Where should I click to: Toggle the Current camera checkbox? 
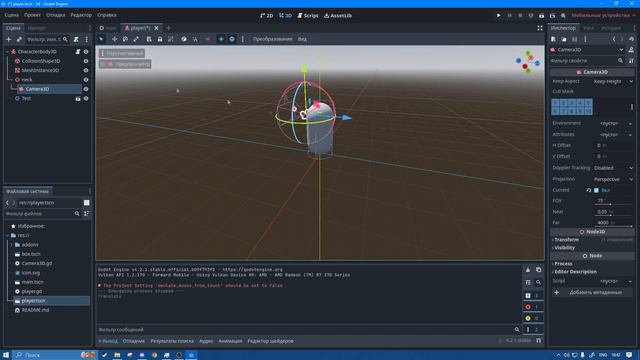point(596,190)
